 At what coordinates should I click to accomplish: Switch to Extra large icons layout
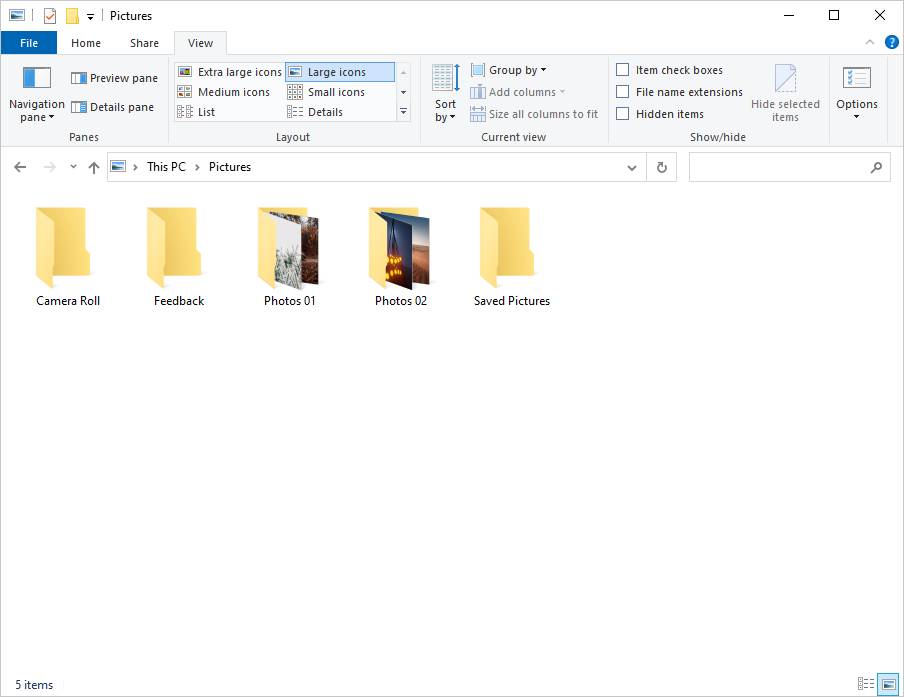(230, 72)
